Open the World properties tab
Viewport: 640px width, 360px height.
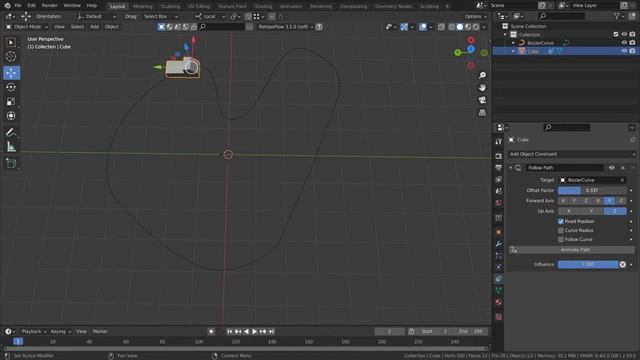[x=498, y=203]
